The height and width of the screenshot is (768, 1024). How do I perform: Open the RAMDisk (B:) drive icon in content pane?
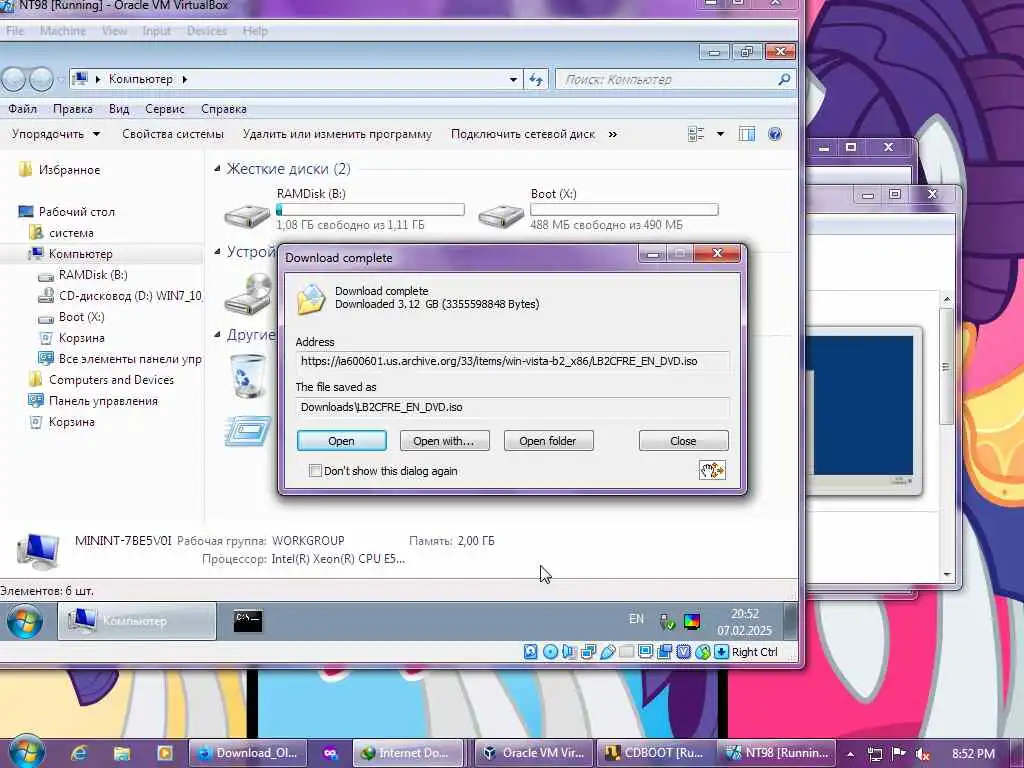[248, 215]
